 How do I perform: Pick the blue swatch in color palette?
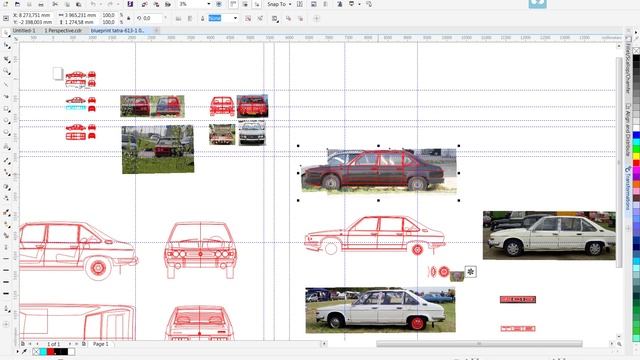[x=636, y=135]
